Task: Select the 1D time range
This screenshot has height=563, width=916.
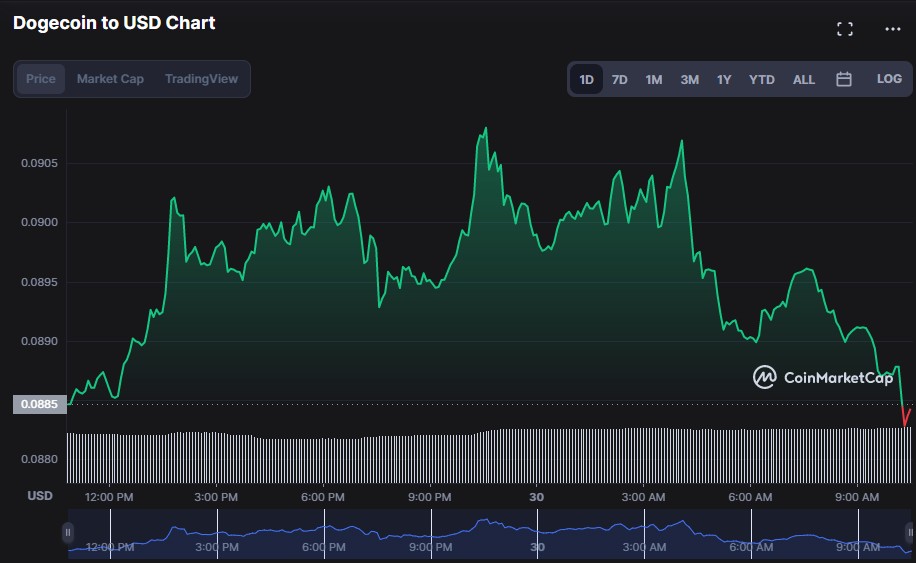Action: click(587, 79)
